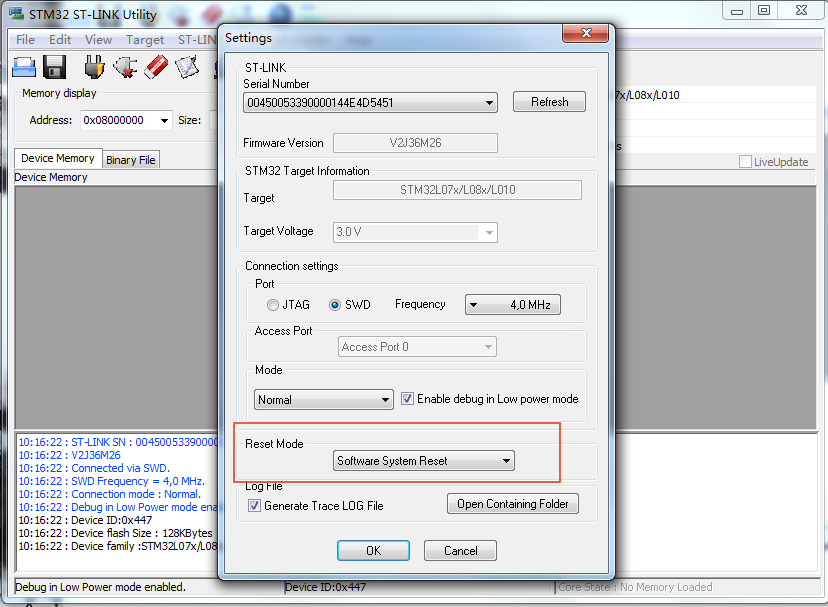Open the Frequency dropdown showing 4,0 MHz
The width and height of the screenshot is (828, 607).
tap(512, 305)
